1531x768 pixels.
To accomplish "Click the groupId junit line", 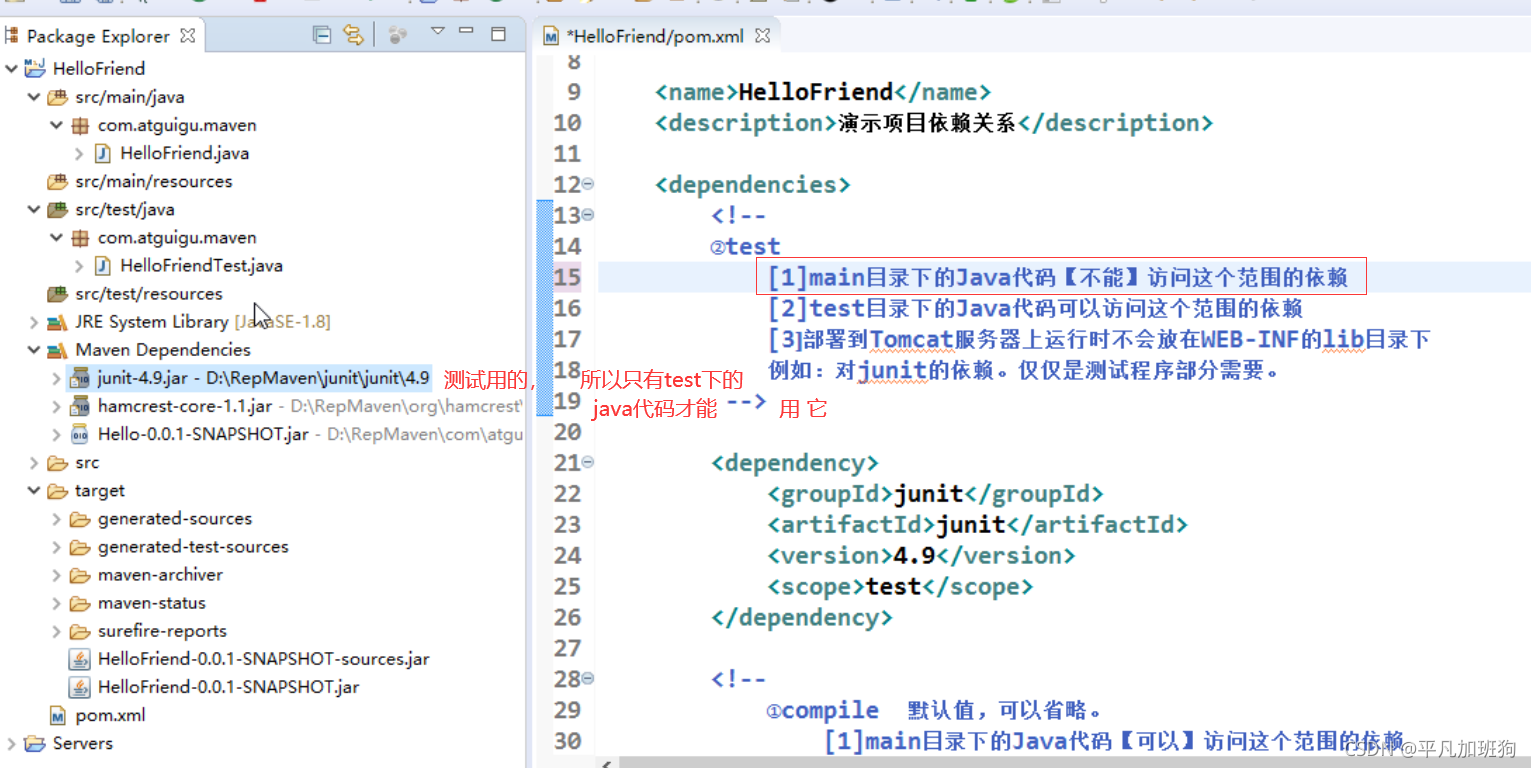I will coord(935,493).
